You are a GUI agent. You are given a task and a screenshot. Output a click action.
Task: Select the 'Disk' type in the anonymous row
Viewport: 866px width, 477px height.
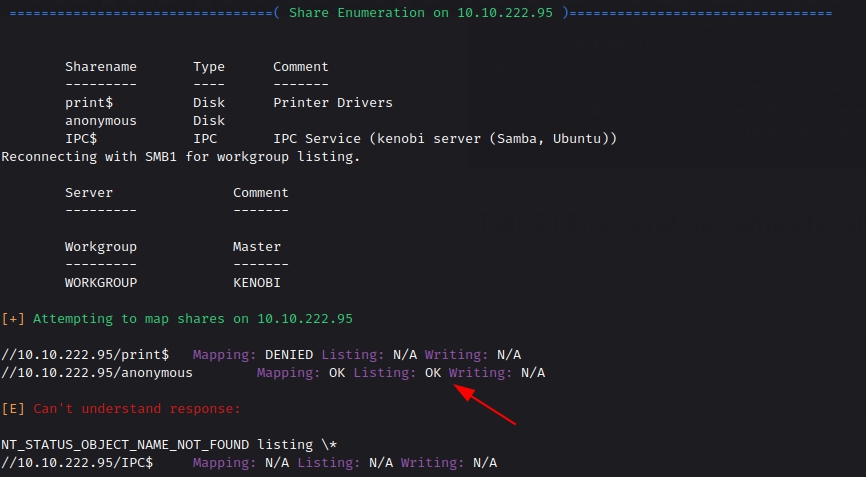coord(209,121)
